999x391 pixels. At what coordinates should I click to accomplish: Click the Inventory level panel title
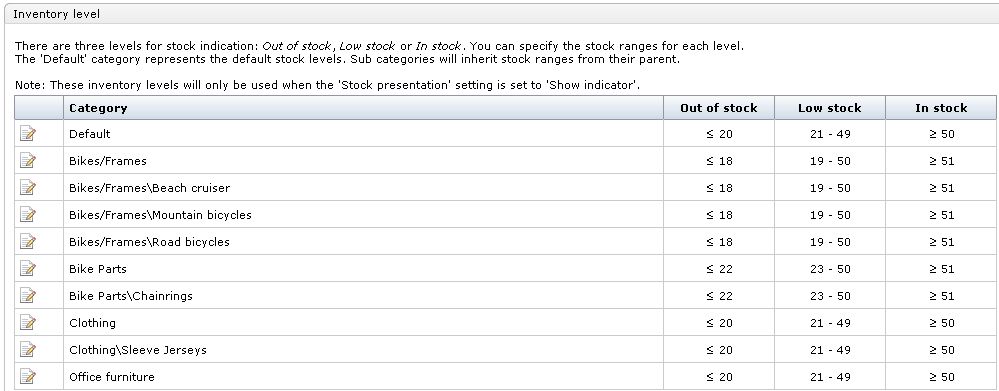click(x=57, y=13)
